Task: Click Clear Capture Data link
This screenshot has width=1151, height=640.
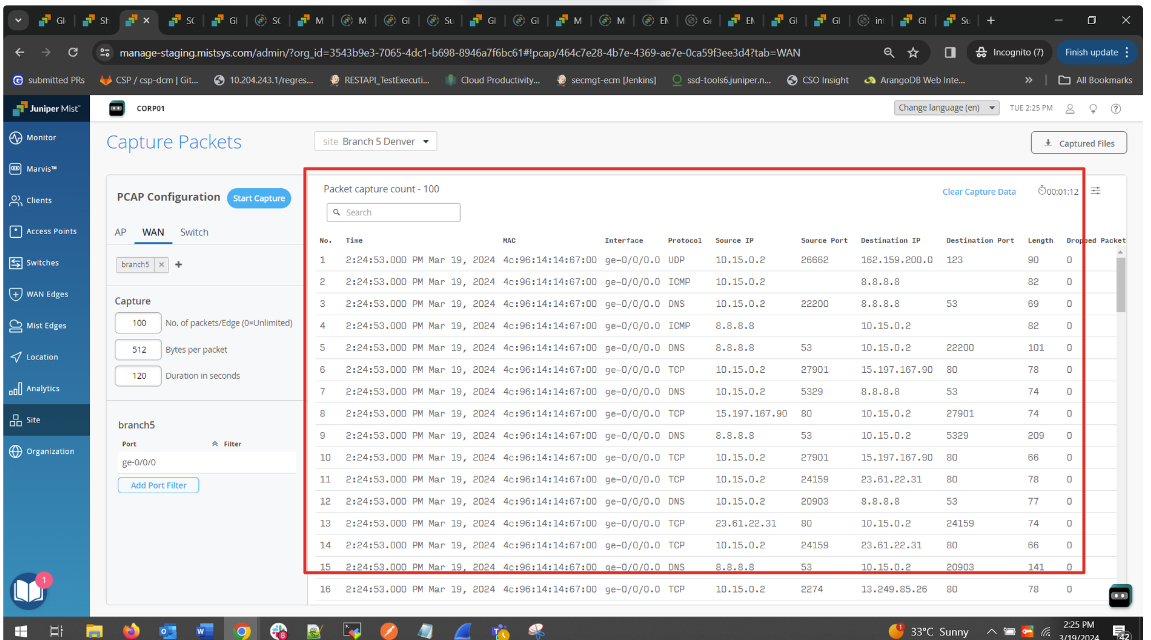Action: click(979, 192)
